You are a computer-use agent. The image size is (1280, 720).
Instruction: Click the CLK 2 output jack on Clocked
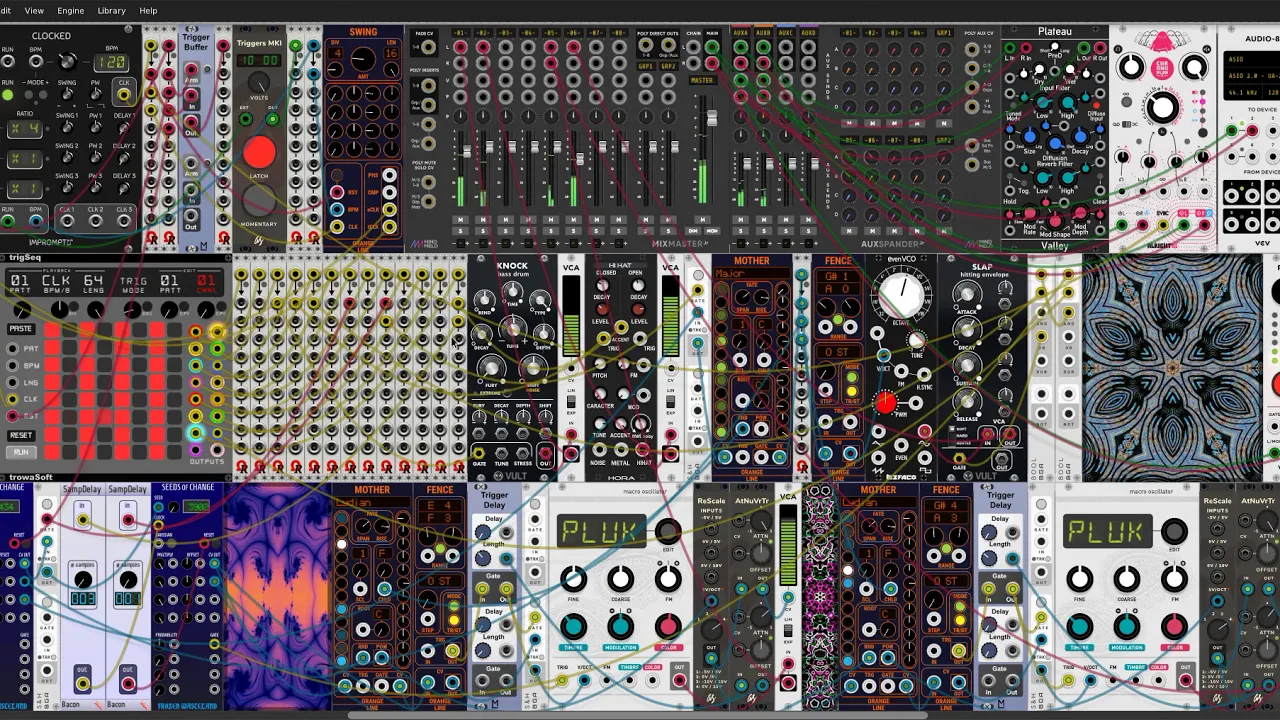[95, 220]
